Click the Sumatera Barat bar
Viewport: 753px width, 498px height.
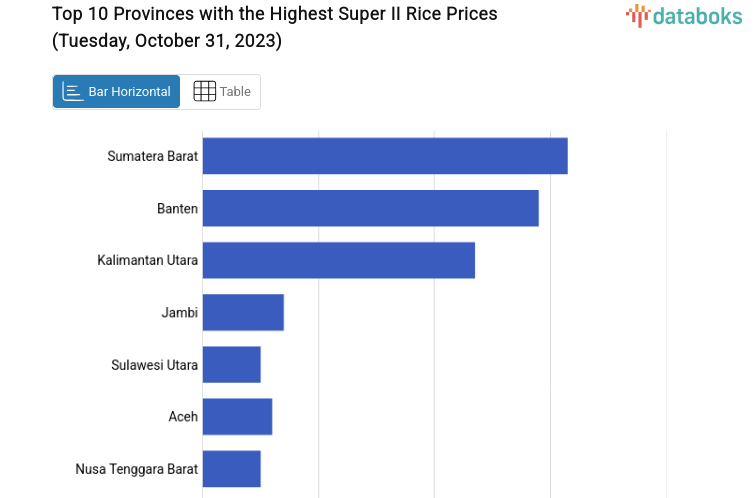385,156
